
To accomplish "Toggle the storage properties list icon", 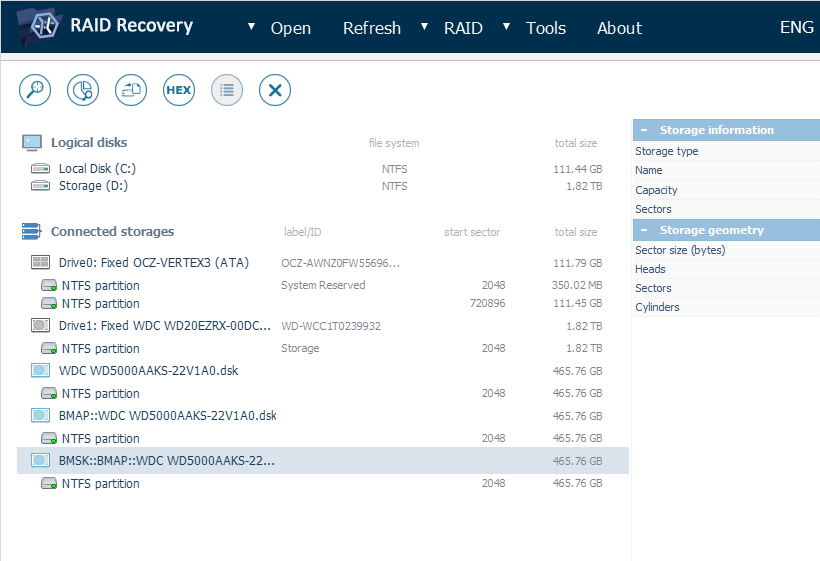I will click(227, 90).
